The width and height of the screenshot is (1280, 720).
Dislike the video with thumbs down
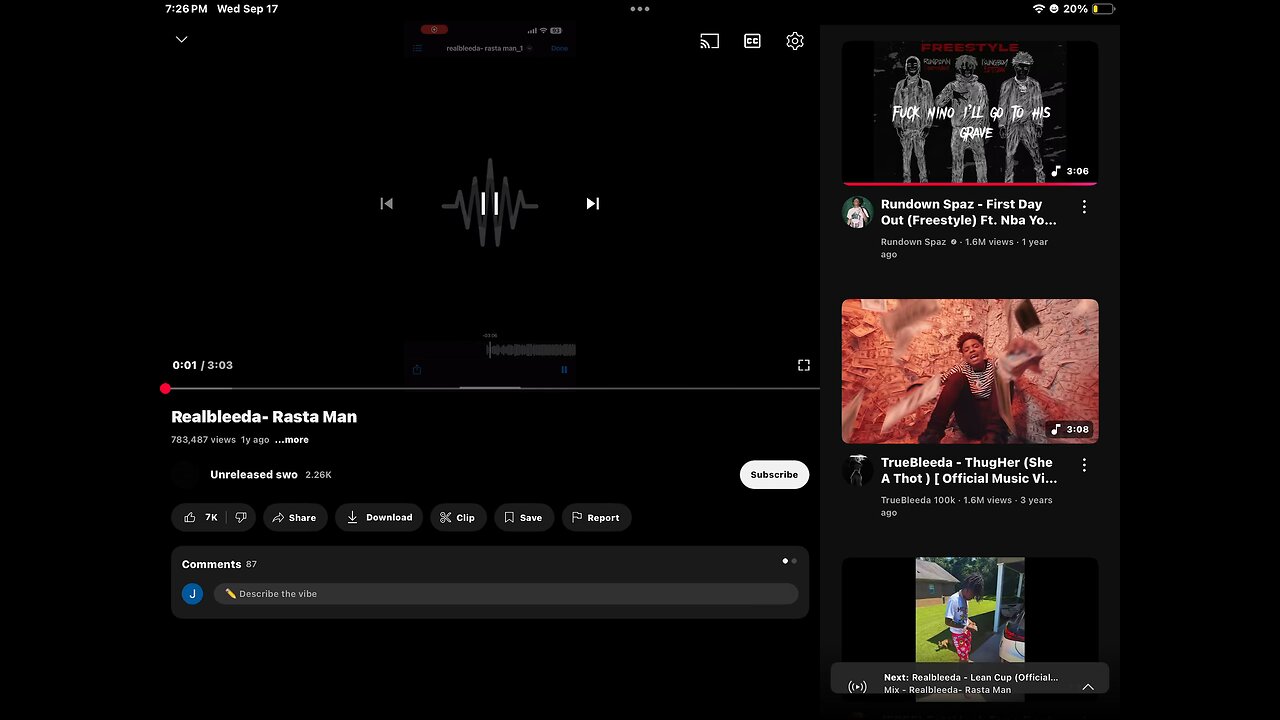click(x=241, y=518)
